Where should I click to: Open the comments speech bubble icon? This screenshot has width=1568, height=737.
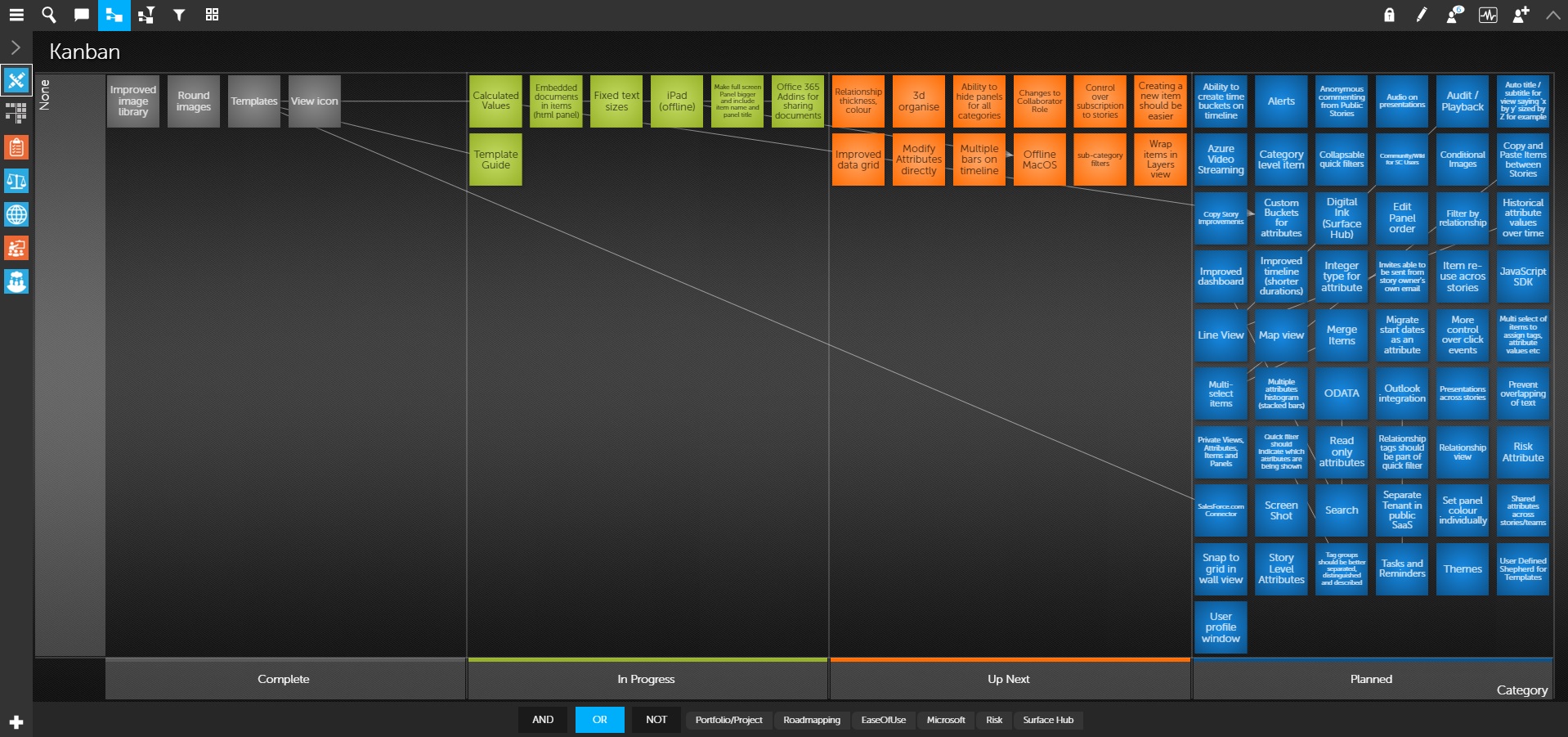[x=81, y=15]
